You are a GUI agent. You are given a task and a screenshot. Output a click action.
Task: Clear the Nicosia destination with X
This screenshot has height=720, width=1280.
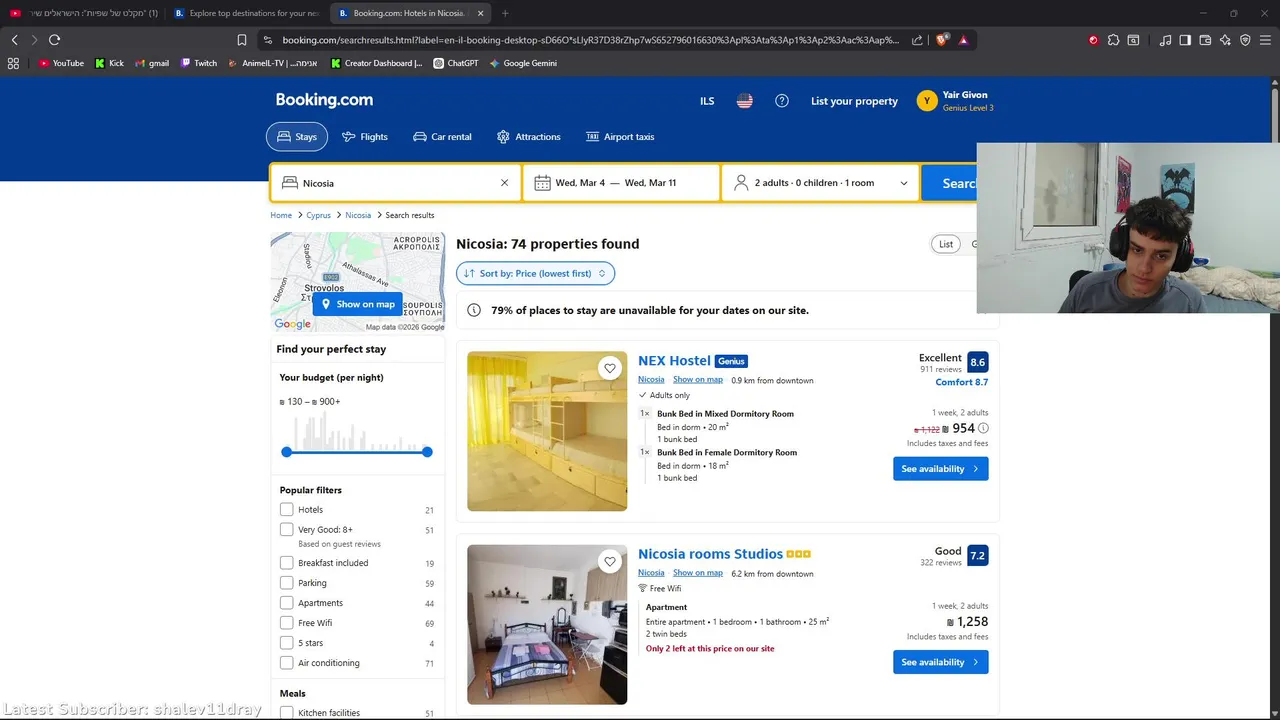point(504,183)
